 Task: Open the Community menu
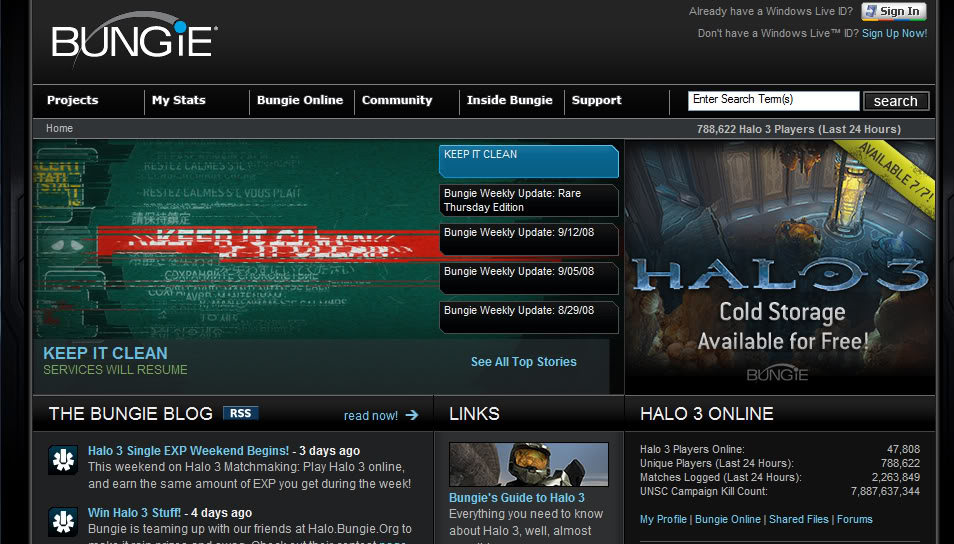397,100
